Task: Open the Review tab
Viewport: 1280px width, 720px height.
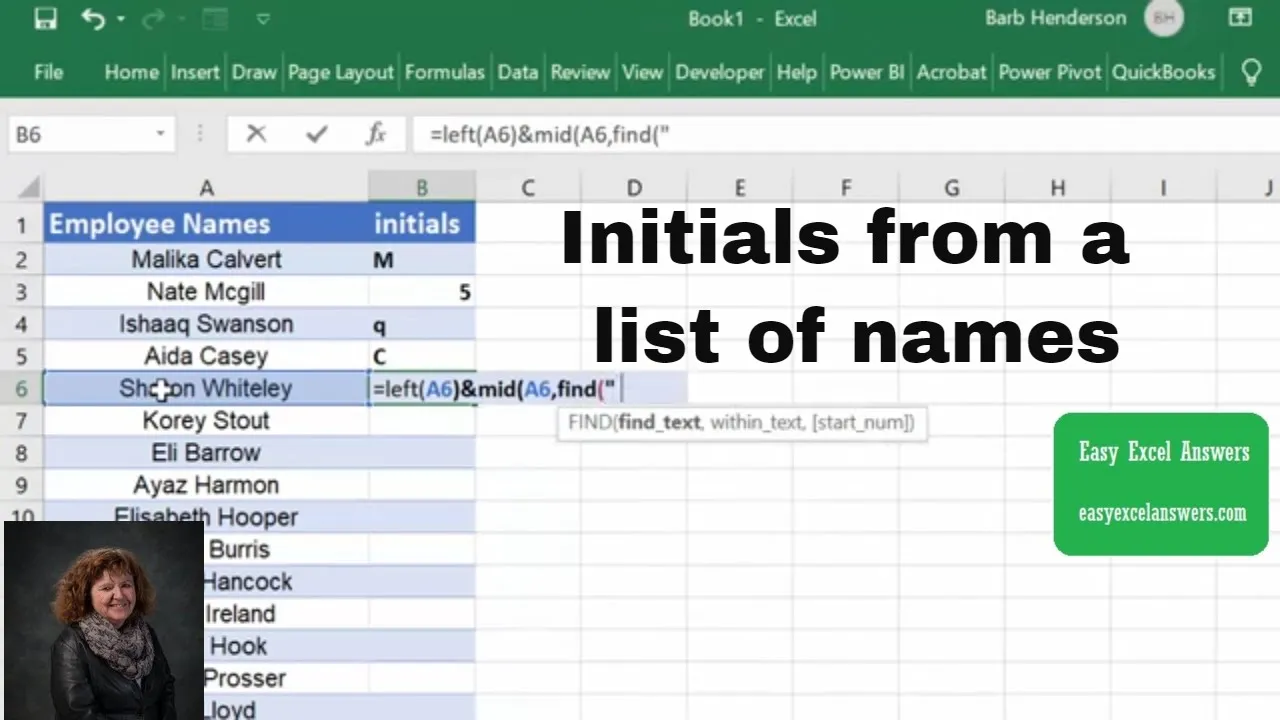Action: click(x=580, y=72)
